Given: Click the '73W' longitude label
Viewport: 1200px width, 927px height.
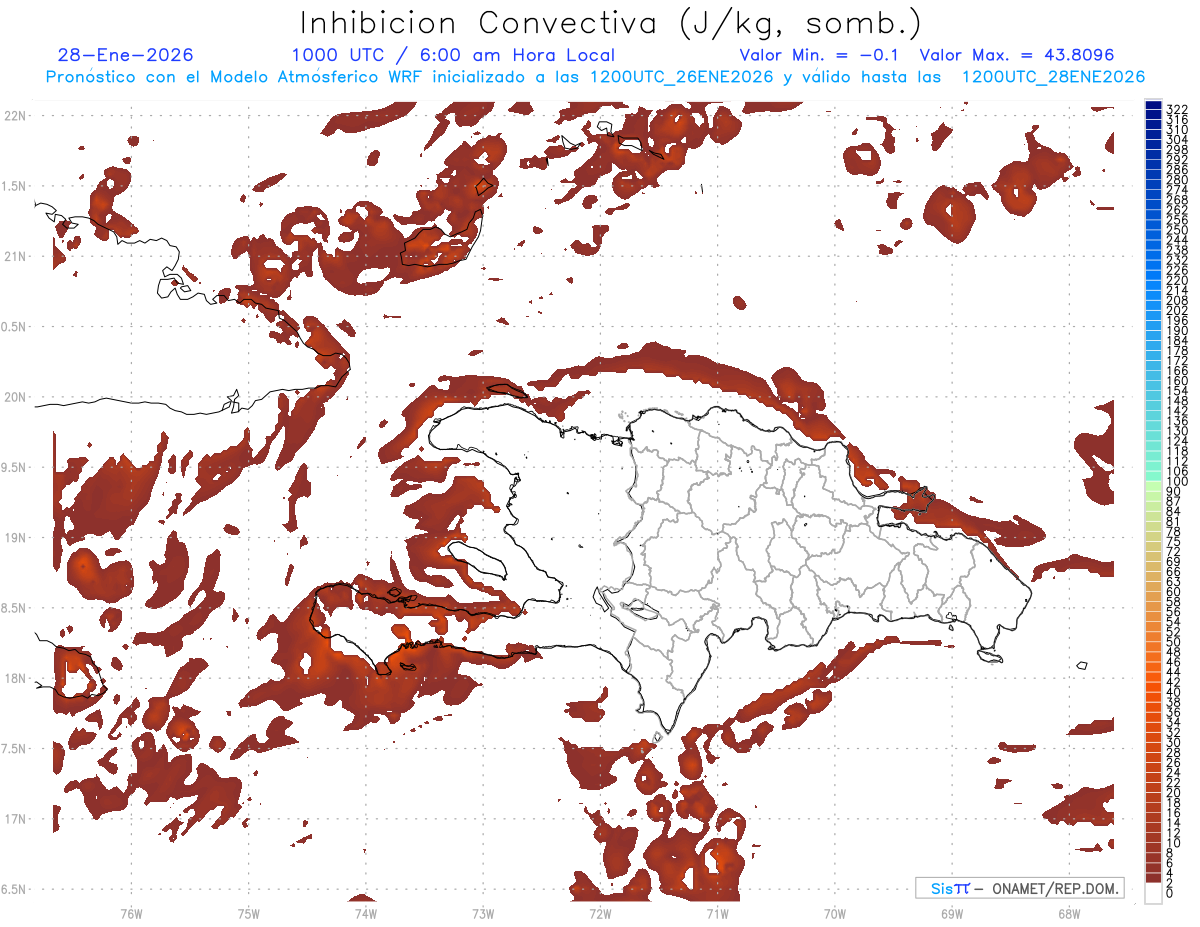Looking at the screenshot, I should pyautogui.click(x=483, y=913).
